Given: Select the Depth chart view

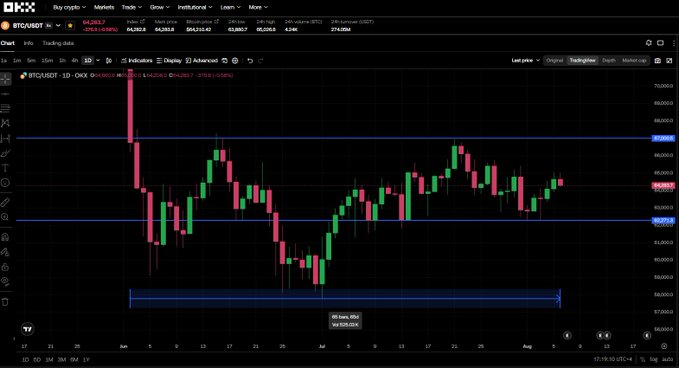Looking at the screenshot, I should pyautogui.click(x=608, y=61).
